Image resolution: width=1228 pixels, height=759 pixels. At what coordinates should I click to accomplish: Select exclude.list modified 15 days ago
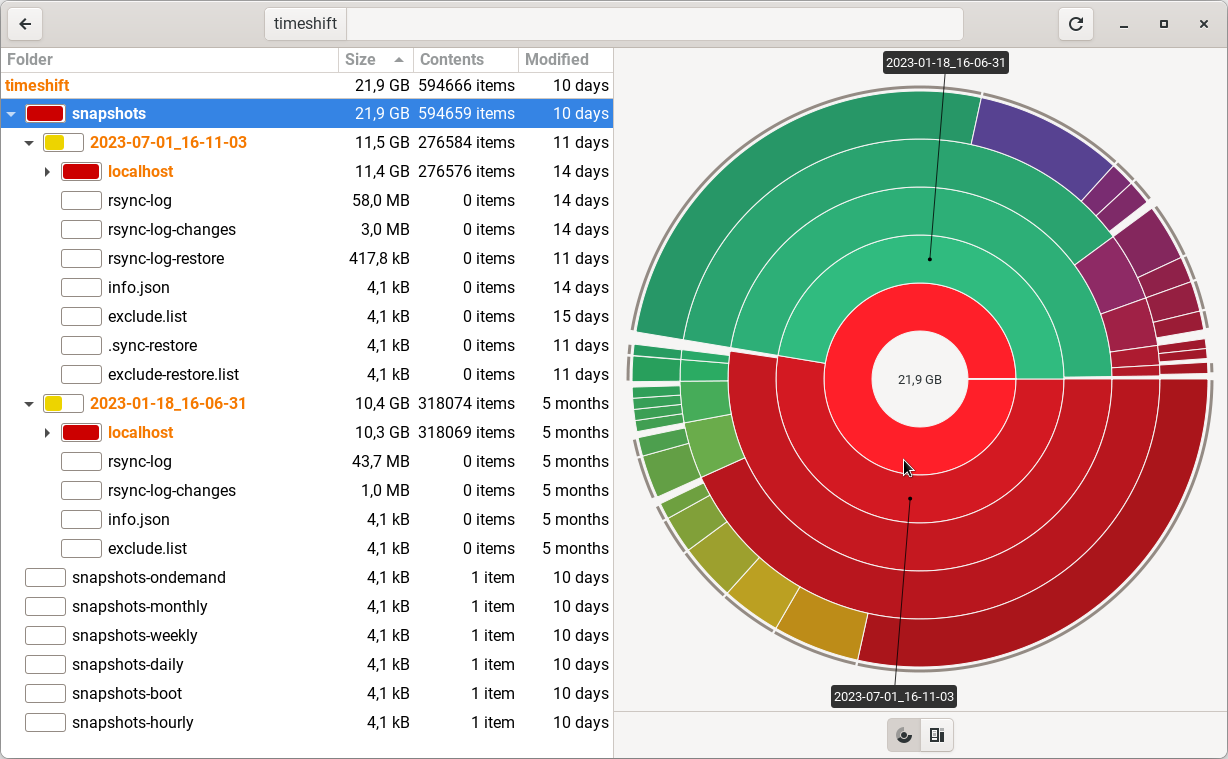click(x=306, y=317)
